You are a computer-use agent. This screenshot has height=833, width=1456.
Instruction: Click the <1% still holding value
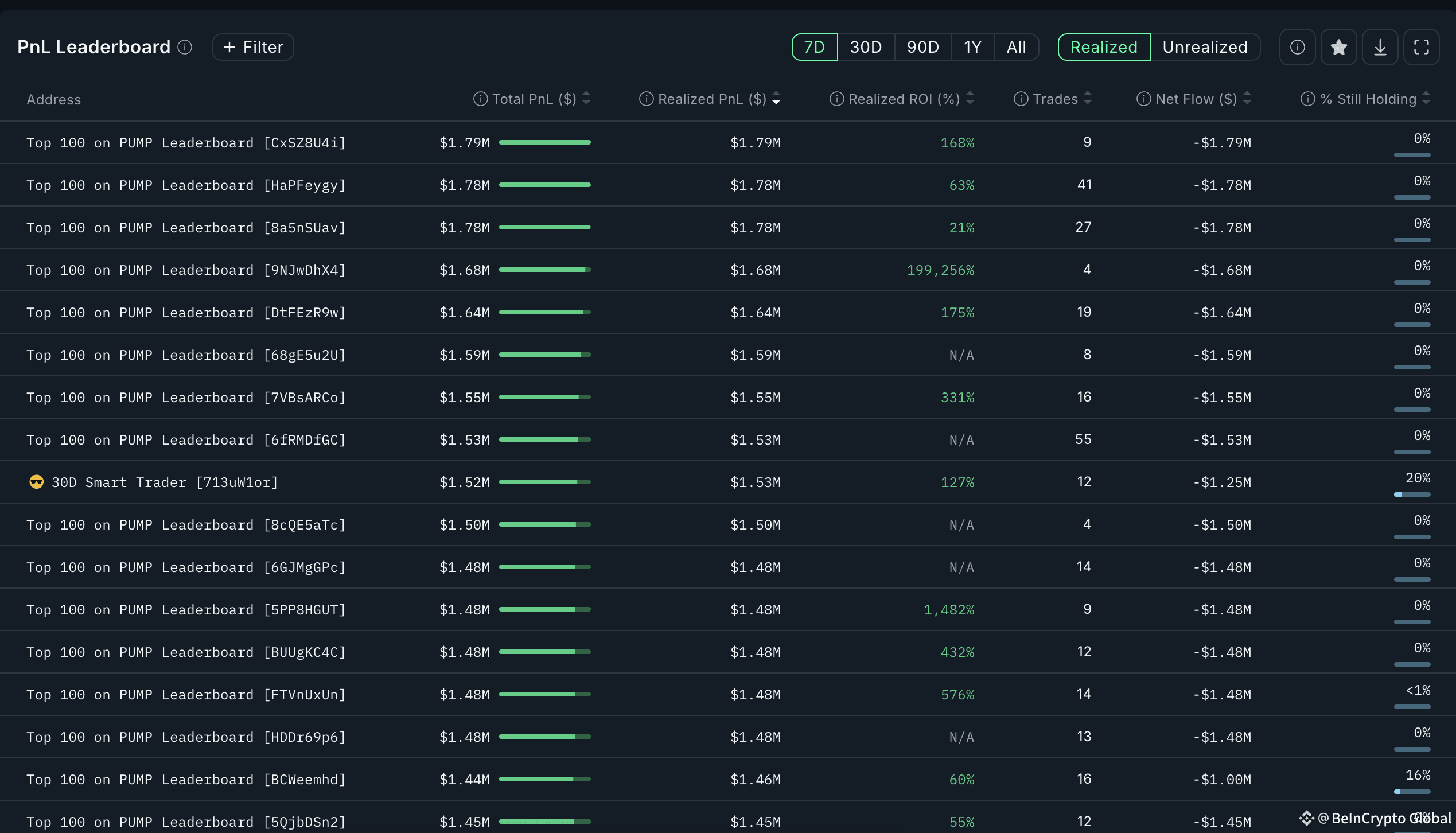tap(1418, 690)
